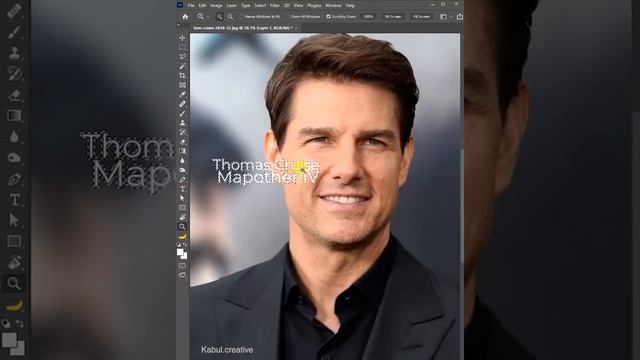
Task: Open the Type menu
Action: click(x=246, y=5)
